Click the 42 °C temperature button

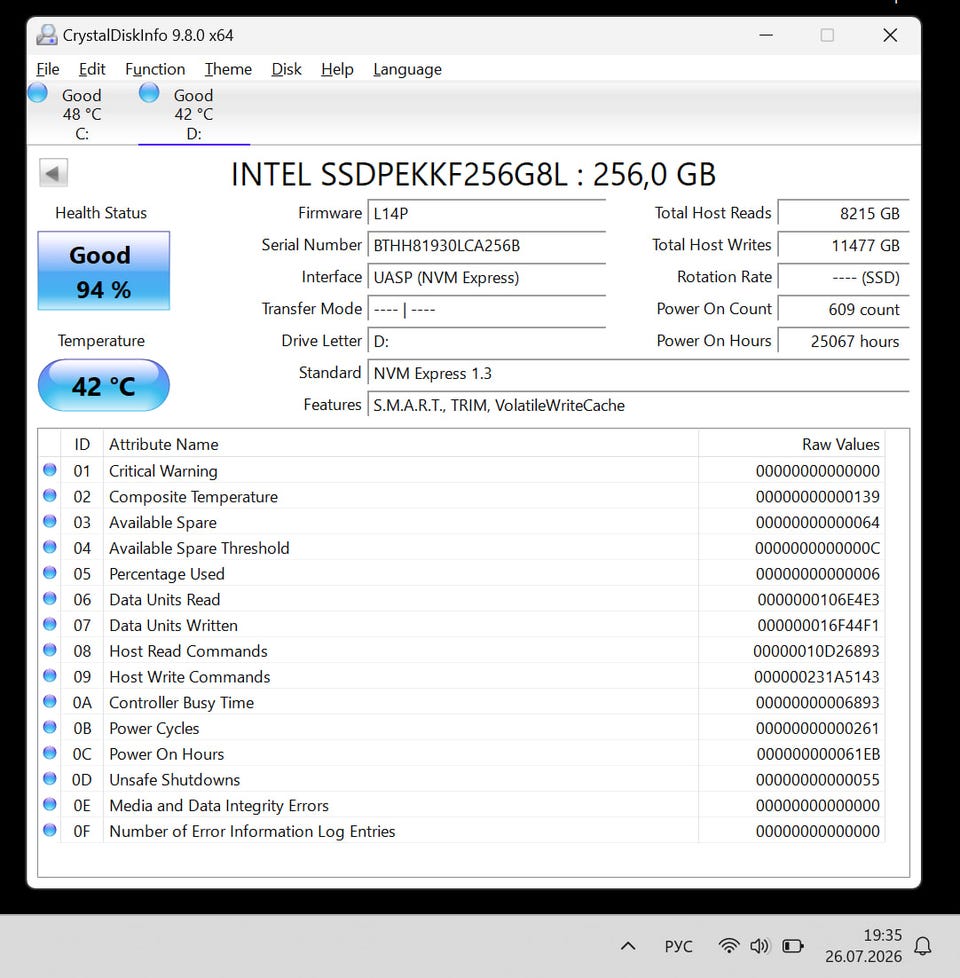click(104, 385)
